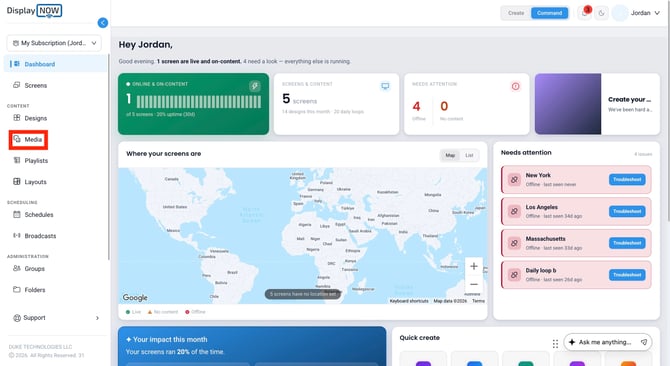This screenshot has width=670, height=366.
Task: Open the My Subscription dropdown
Action: [x=54, y=43]
